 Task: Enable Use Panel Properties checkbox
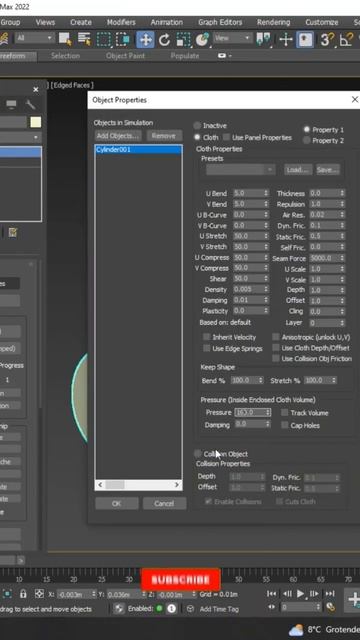tap(226, 137)
